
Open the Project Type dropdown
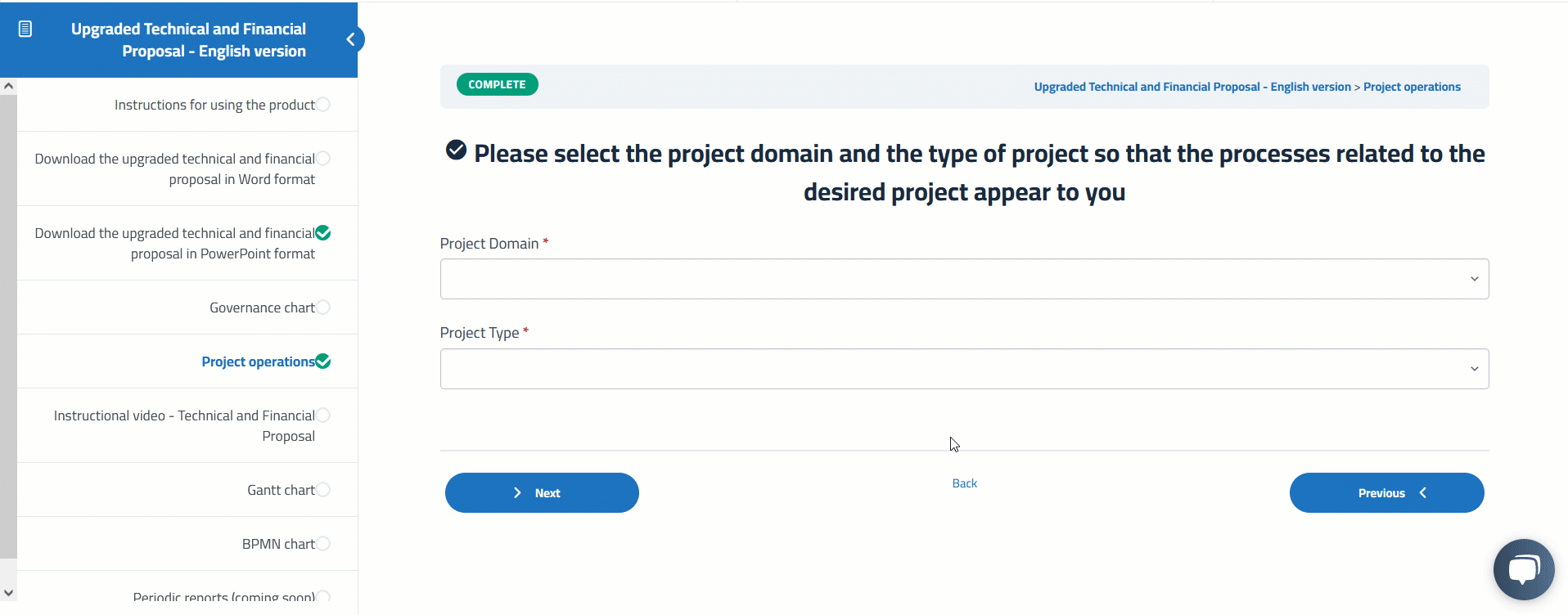(x=964, y=370)
